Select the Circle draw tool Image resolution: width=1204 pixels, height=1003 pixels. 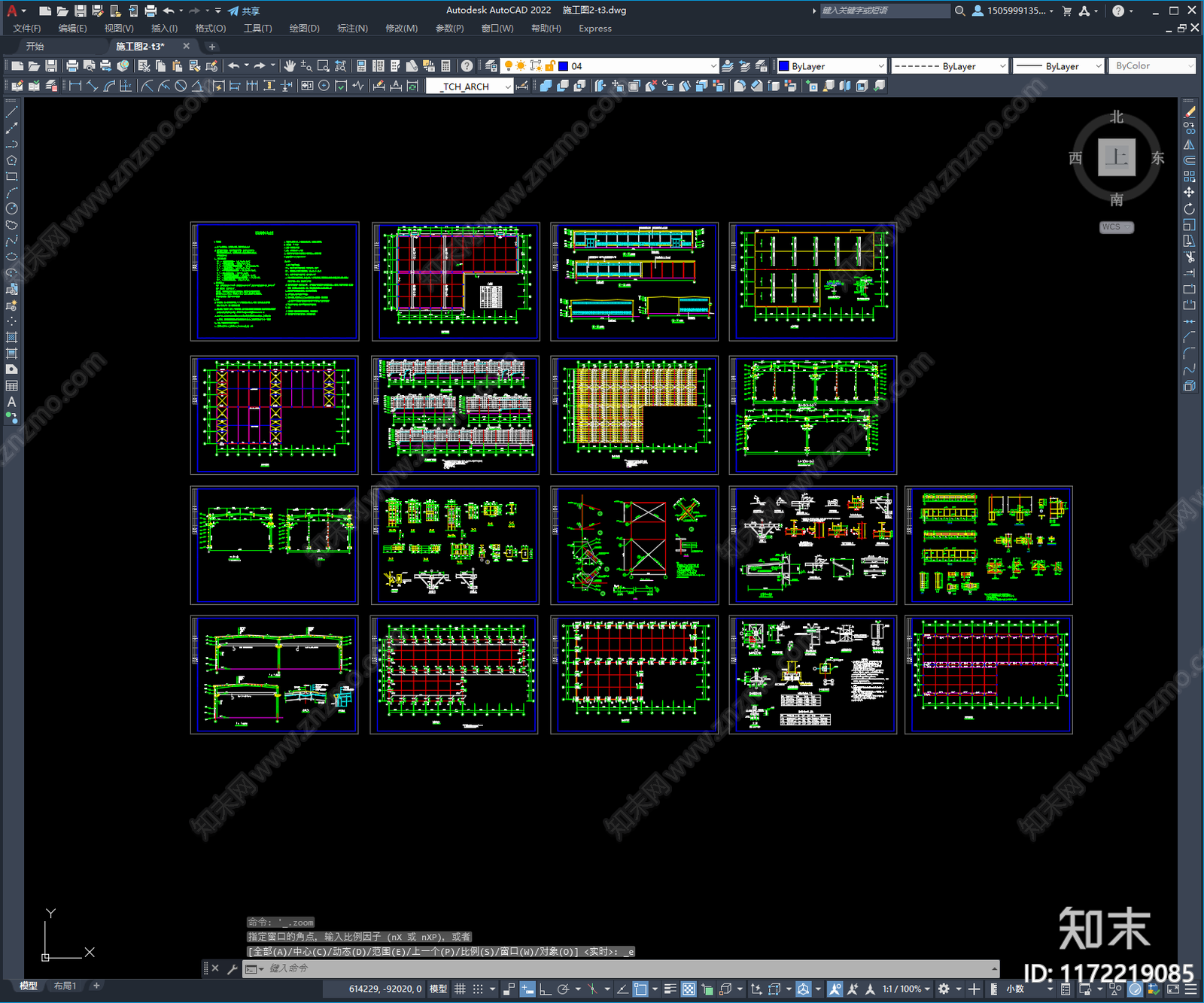(x=11, y=208)
